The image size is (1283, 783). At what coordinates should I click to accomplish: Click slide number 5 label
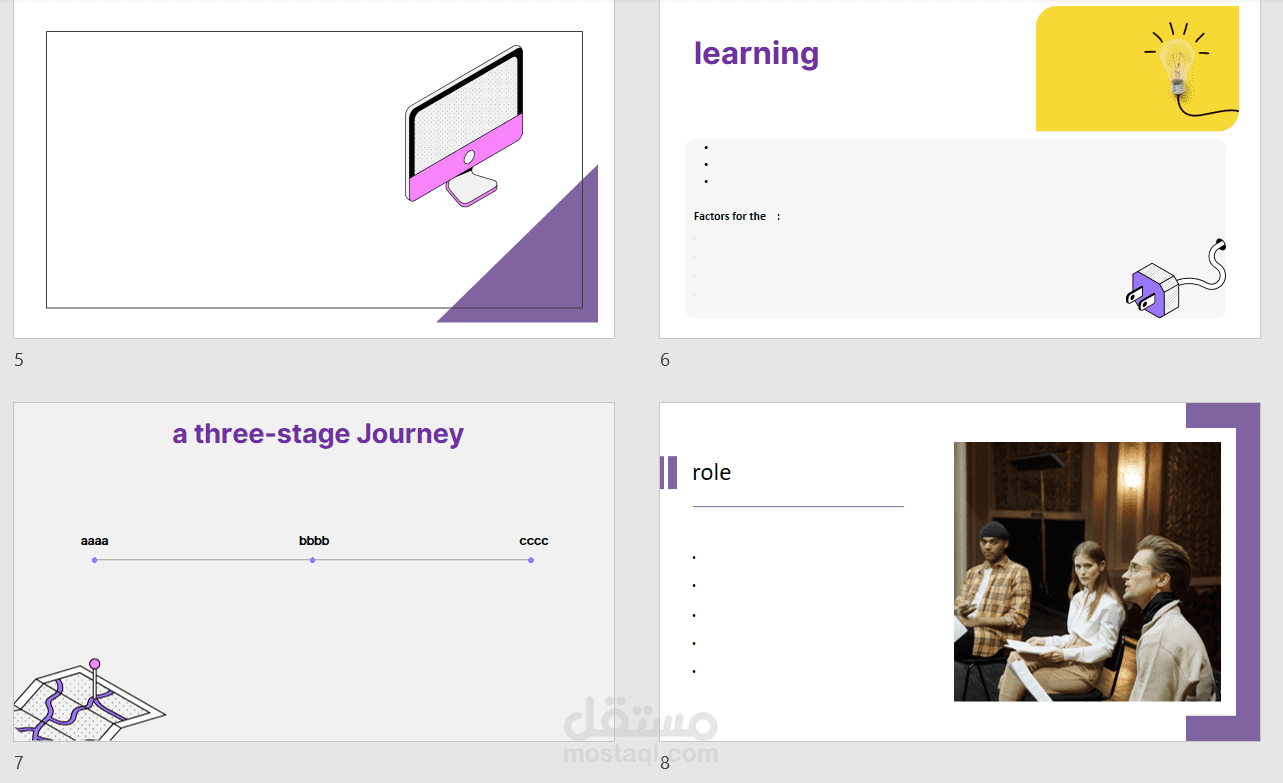click(19, 360)
